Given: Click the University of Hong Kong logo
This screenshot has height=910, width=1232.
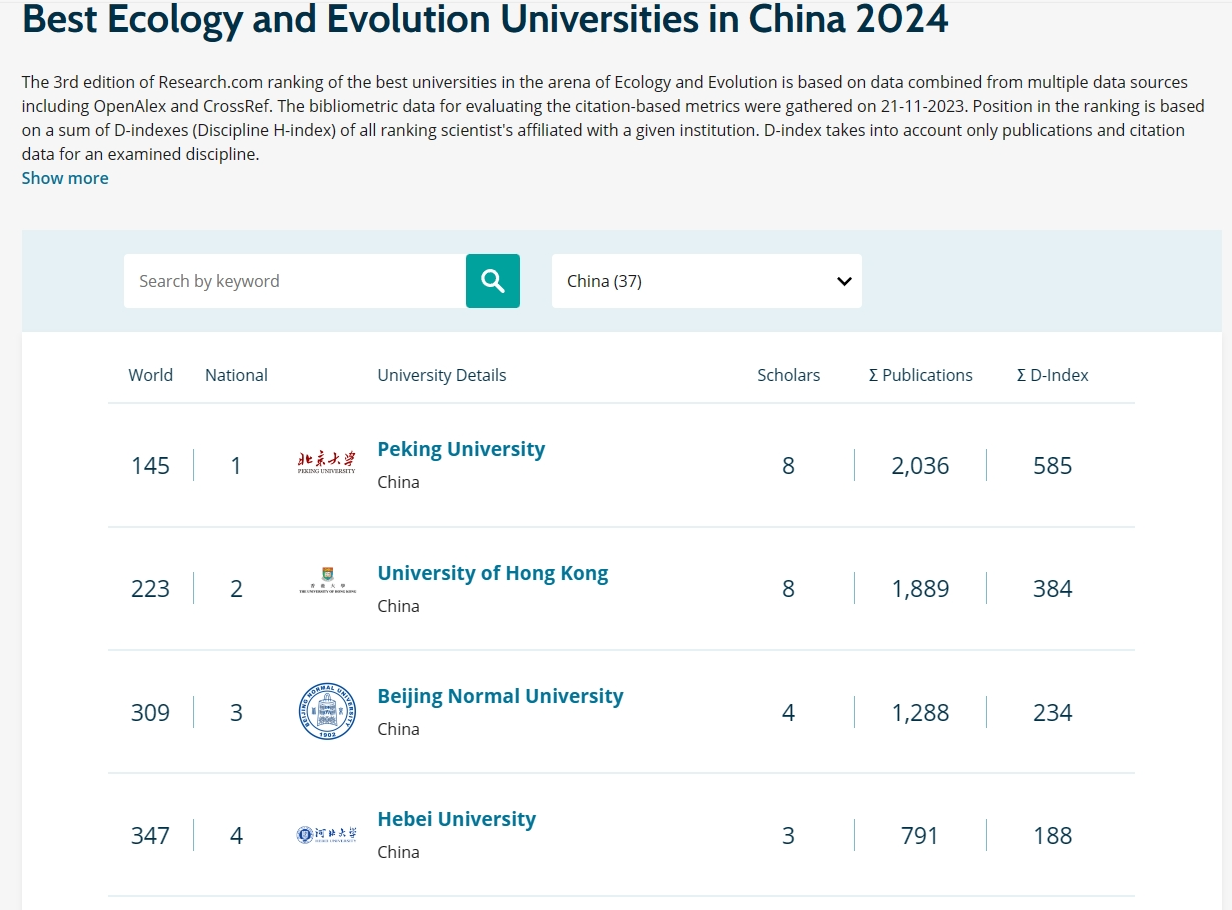Looking at the screenshot, I should click(x=326, y=586).
